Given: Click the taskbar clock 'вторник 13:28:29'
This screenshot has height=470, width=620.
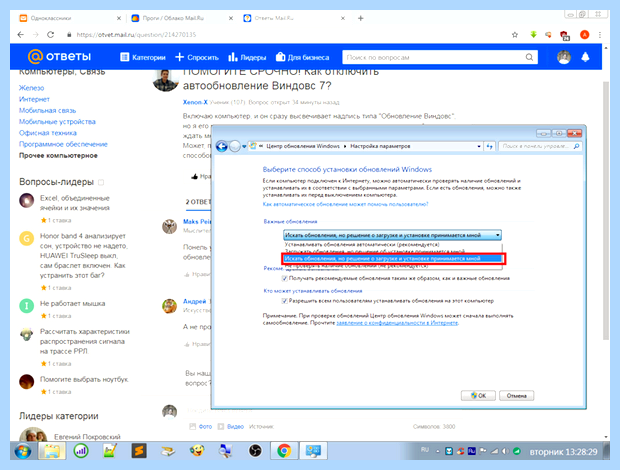Looking at the screenshot, I should [x=563, y=452].
